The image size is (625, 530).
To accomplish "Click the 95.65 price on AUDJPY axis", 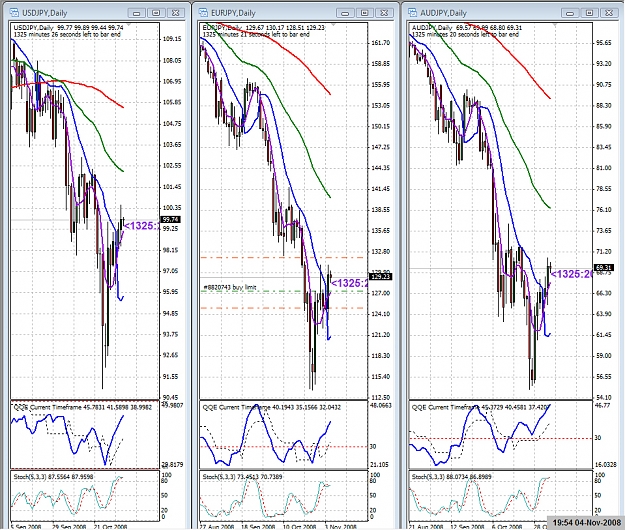I will tap(603, 43).
